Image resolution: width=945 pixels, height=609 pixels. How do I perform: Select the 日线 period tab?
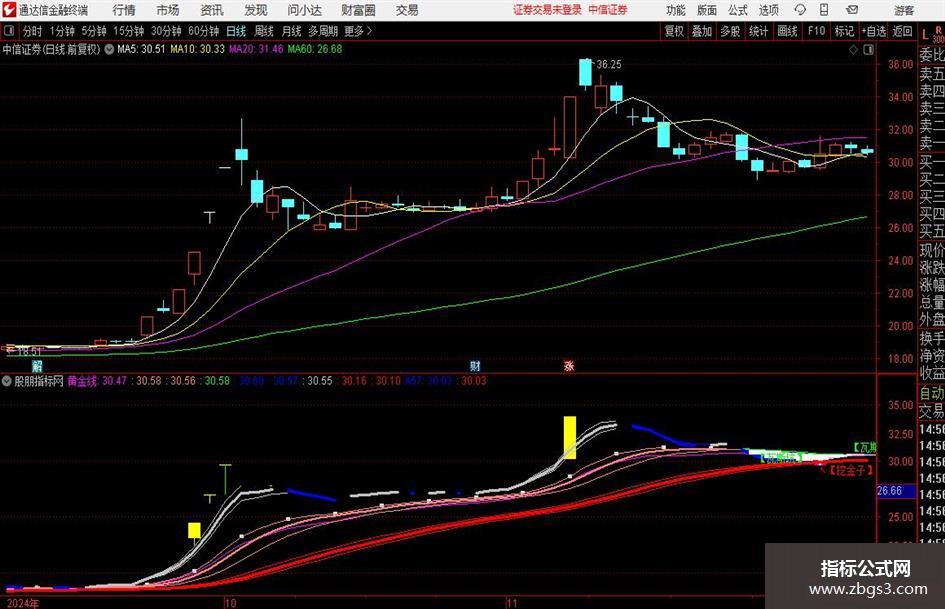point(236,31)
